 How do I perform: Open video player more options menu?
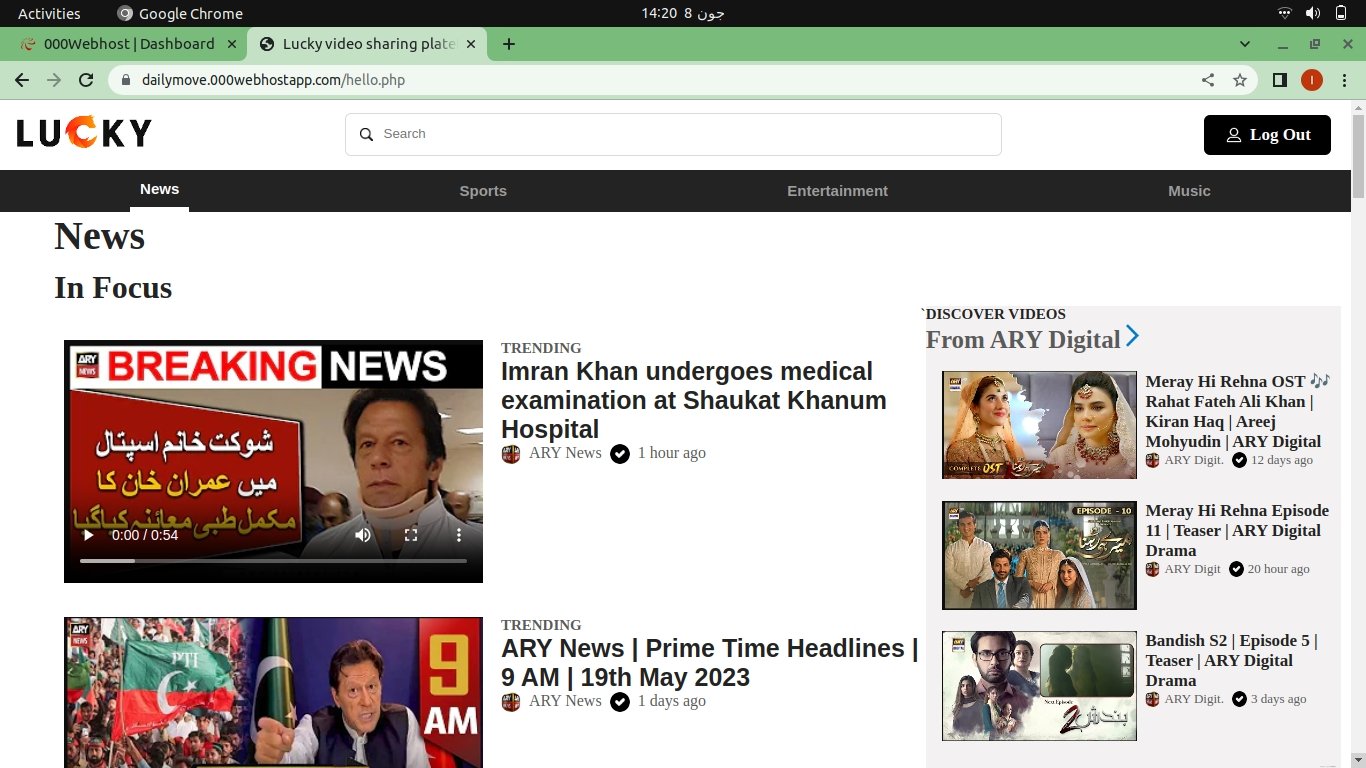pos(459,535)
